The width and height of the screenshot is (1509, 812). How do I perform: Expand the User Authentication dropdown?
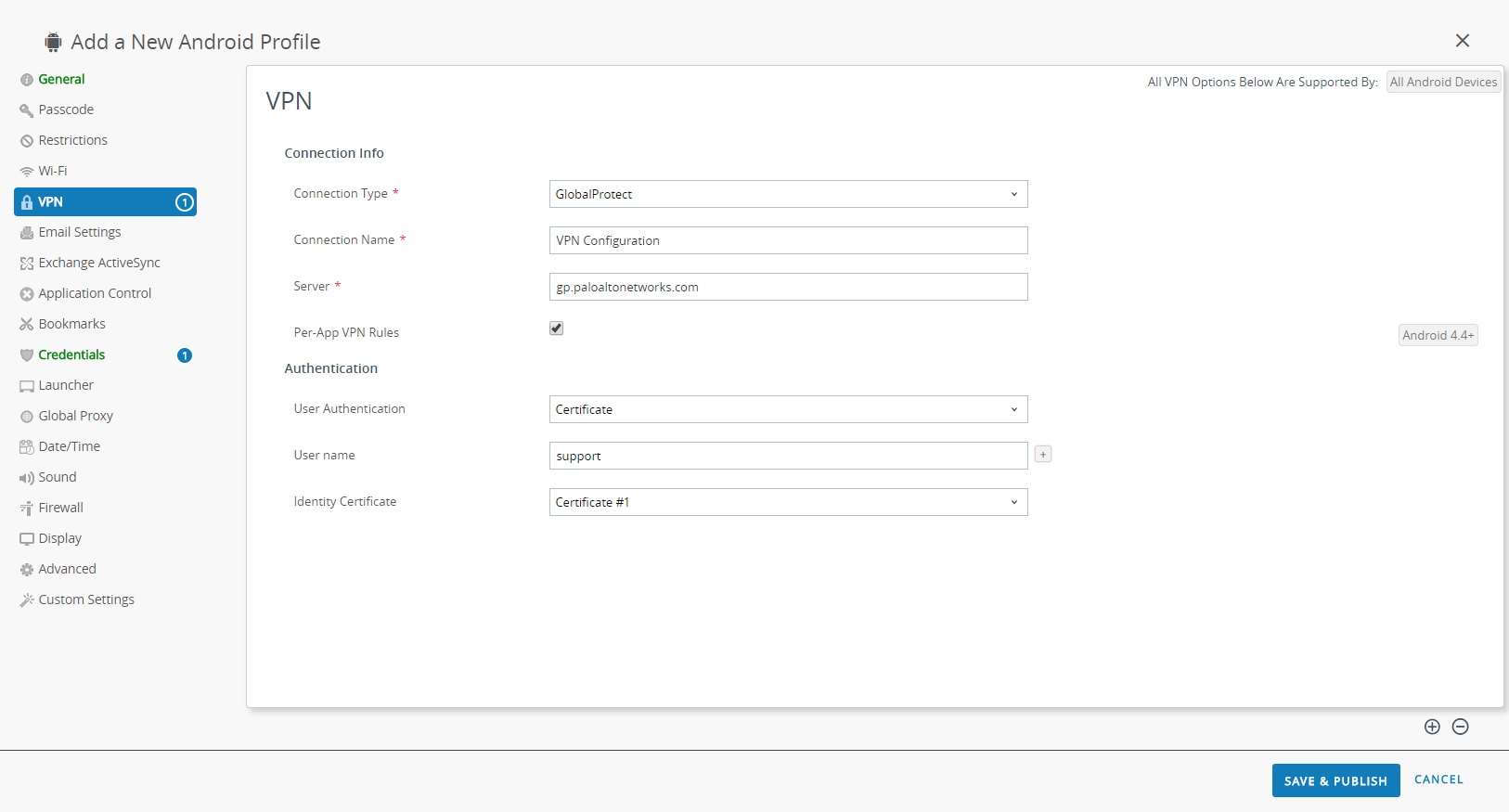(788, 409)
